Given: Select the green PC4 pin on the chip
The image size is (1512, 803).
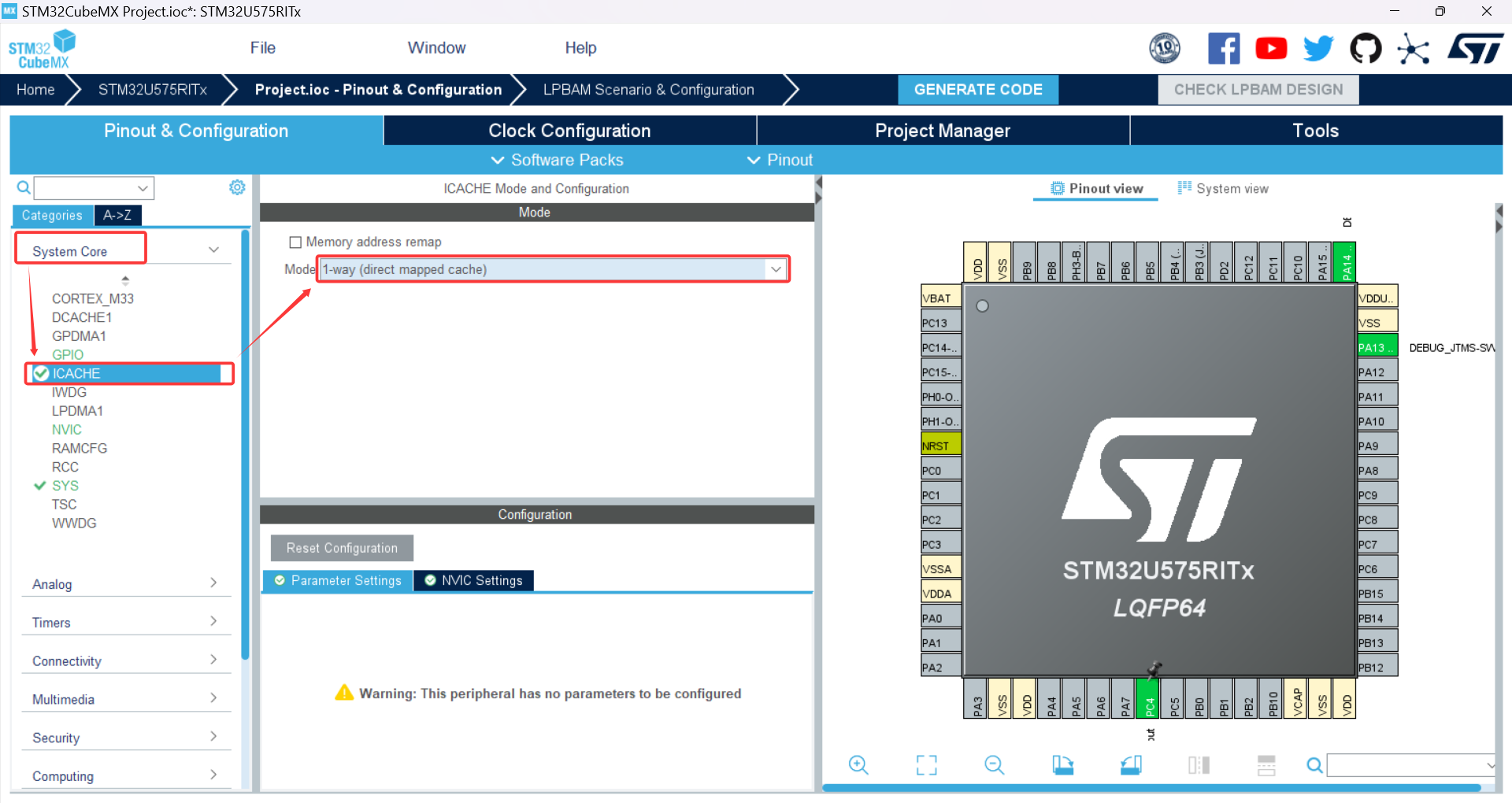Looking at the screenshot, I should (x=1149, y=698).
